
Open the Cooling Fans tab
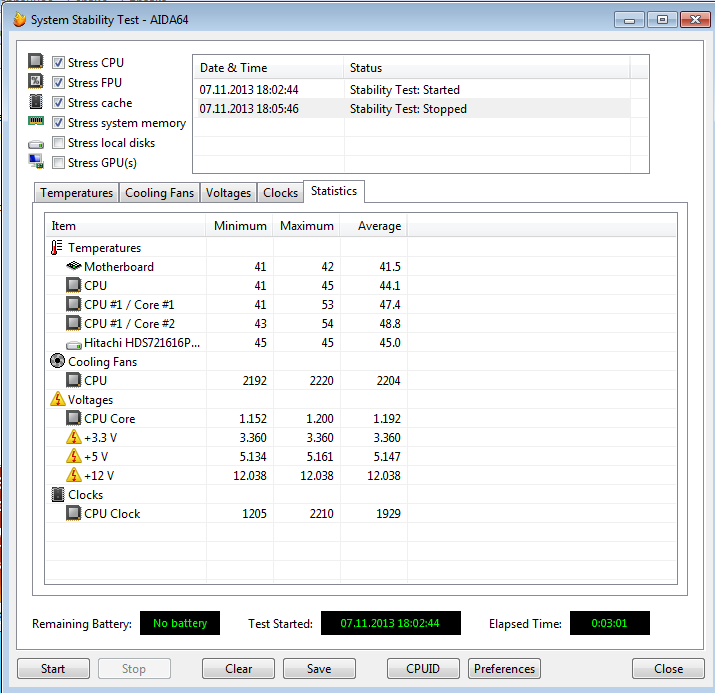160,193
